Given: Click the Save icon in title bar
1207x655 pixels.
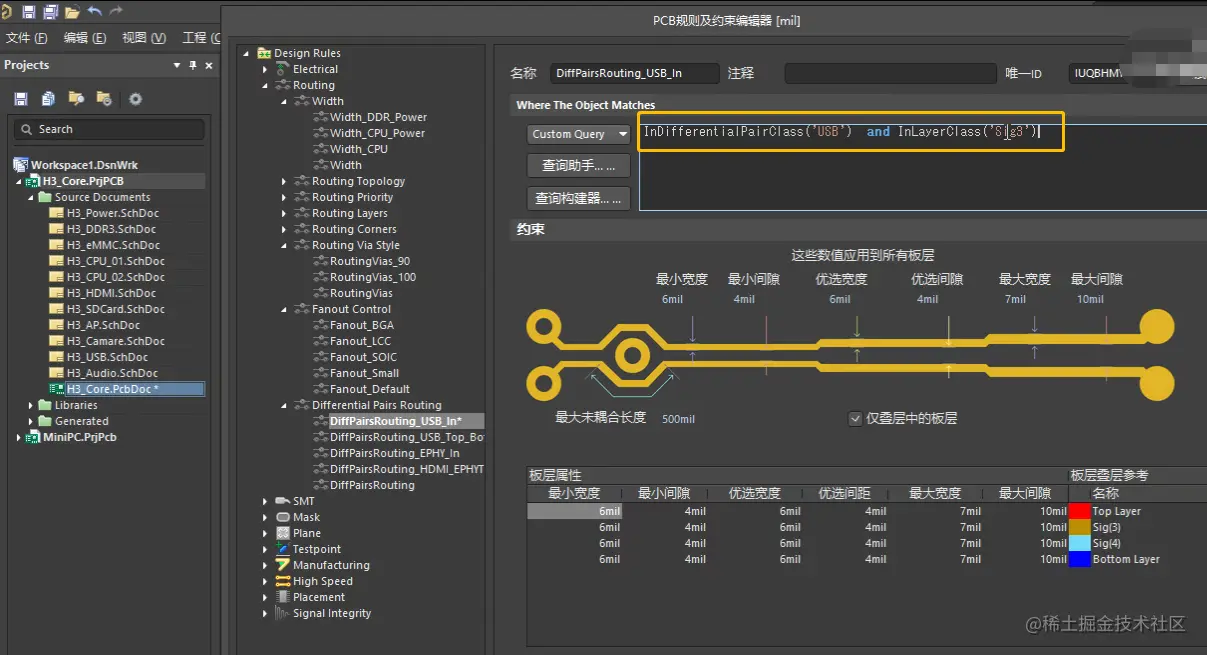Looking at the screenshot, I should [x=28, y=12].
